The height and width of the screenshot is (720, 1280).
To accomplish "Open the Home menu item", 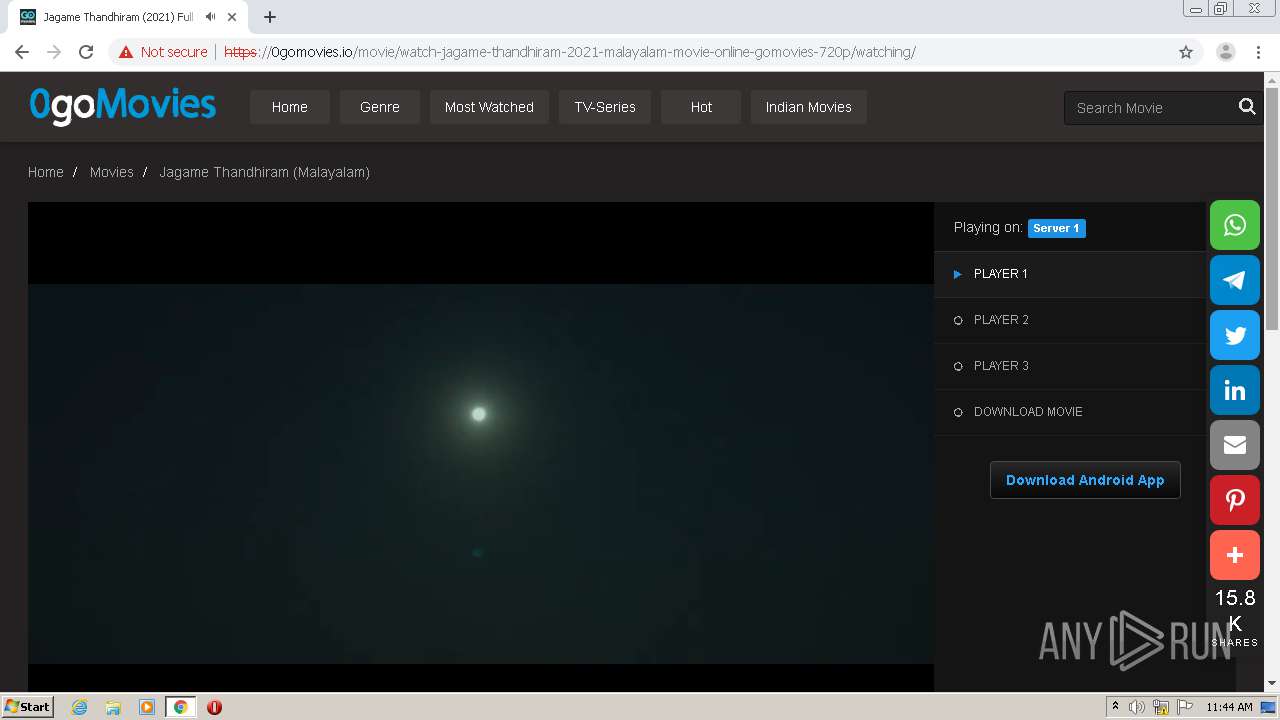I will (x=290, y=107).
